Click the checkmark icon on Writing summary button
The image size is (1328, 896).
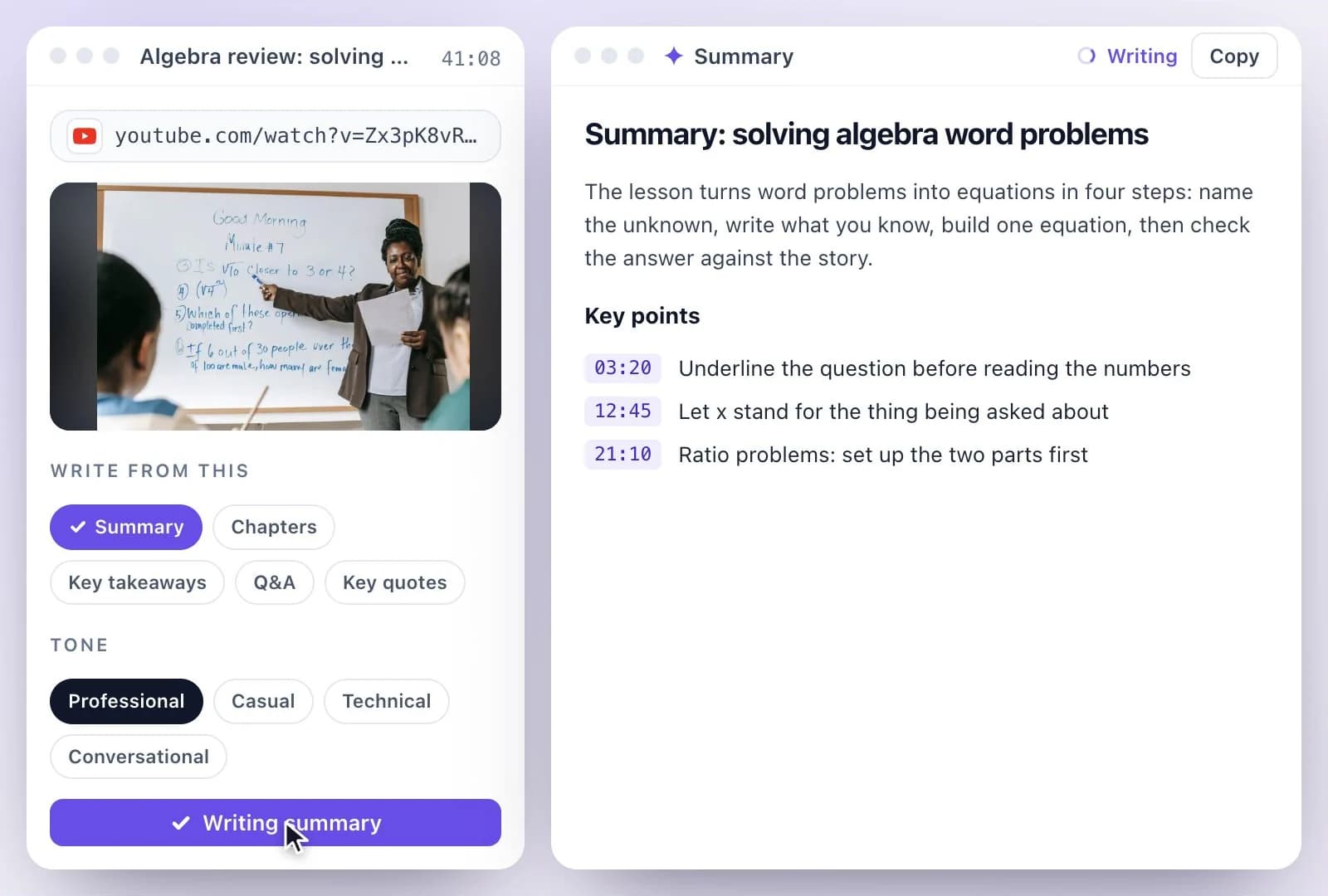[x=181, y=823]
